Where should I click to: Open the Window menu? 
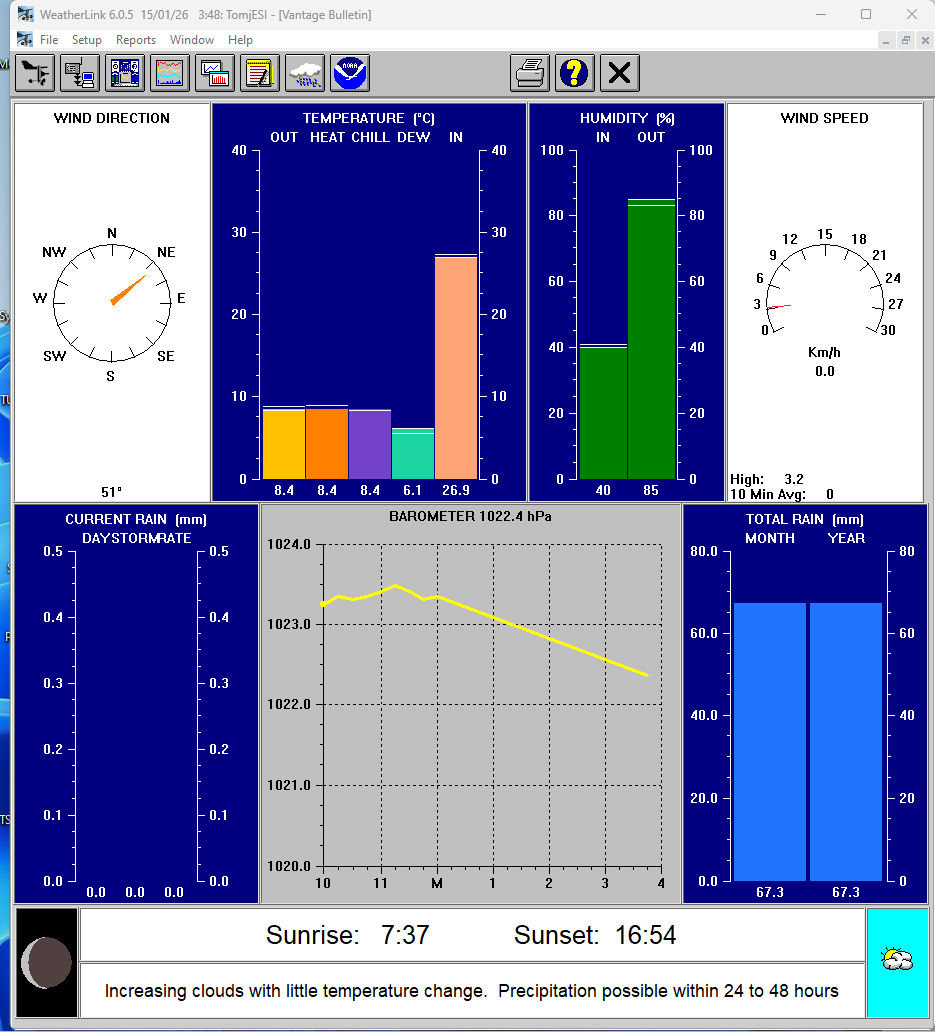192,40
